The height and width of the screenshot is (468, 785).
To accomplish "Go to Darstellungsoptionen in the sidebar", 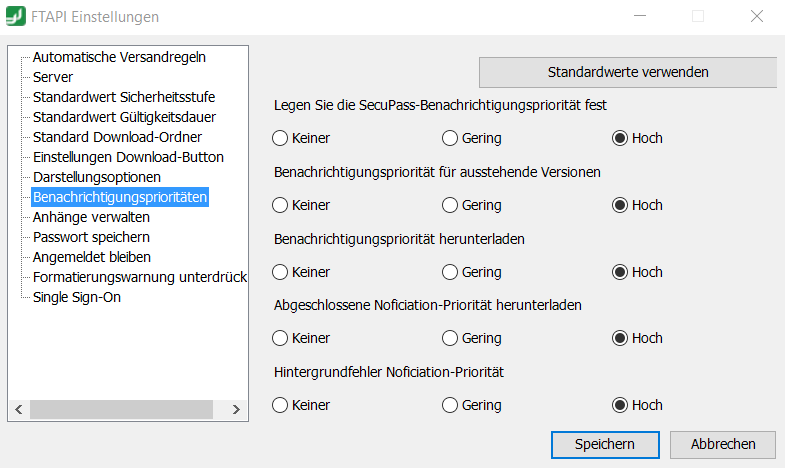I will click(97, 177).
